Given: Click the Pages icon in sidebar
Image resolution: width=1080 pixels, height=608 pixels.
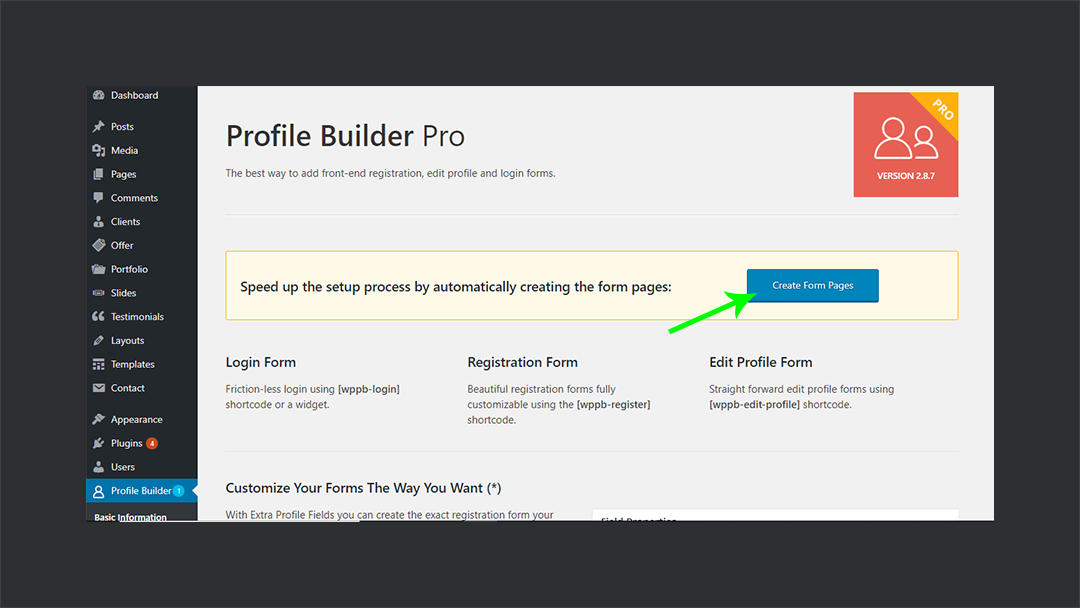Looking at the screenshot, I should pos(98,174).
